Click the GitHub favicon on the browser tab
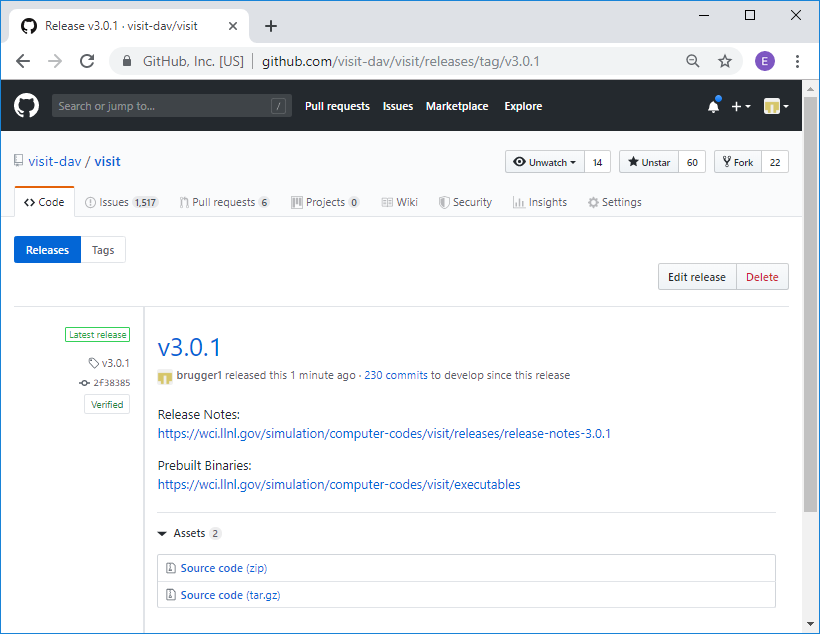Viewport: 820px width, 634px height. pyautogui.click(x=29, y=26)
